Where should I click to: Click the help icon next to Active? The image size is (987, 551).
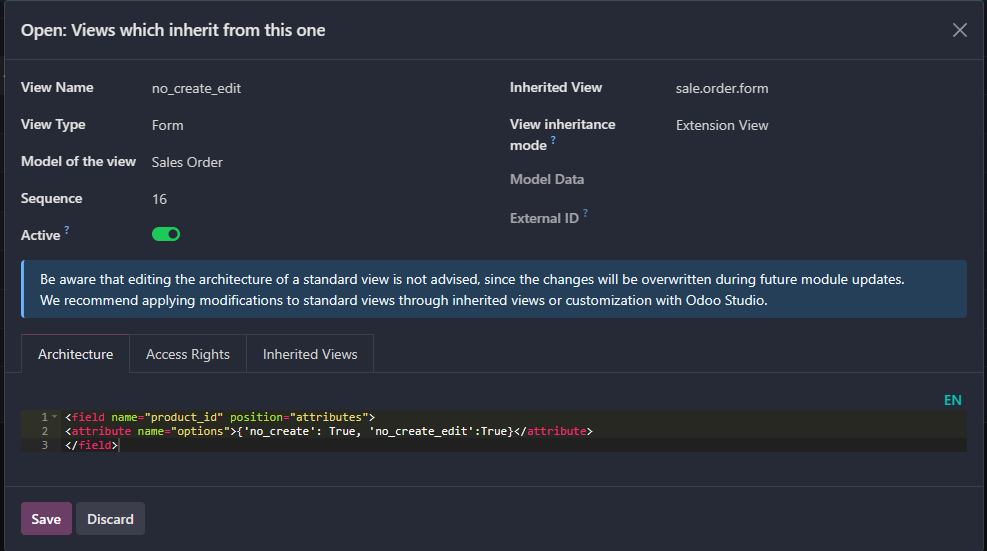[x=67, y=230]
